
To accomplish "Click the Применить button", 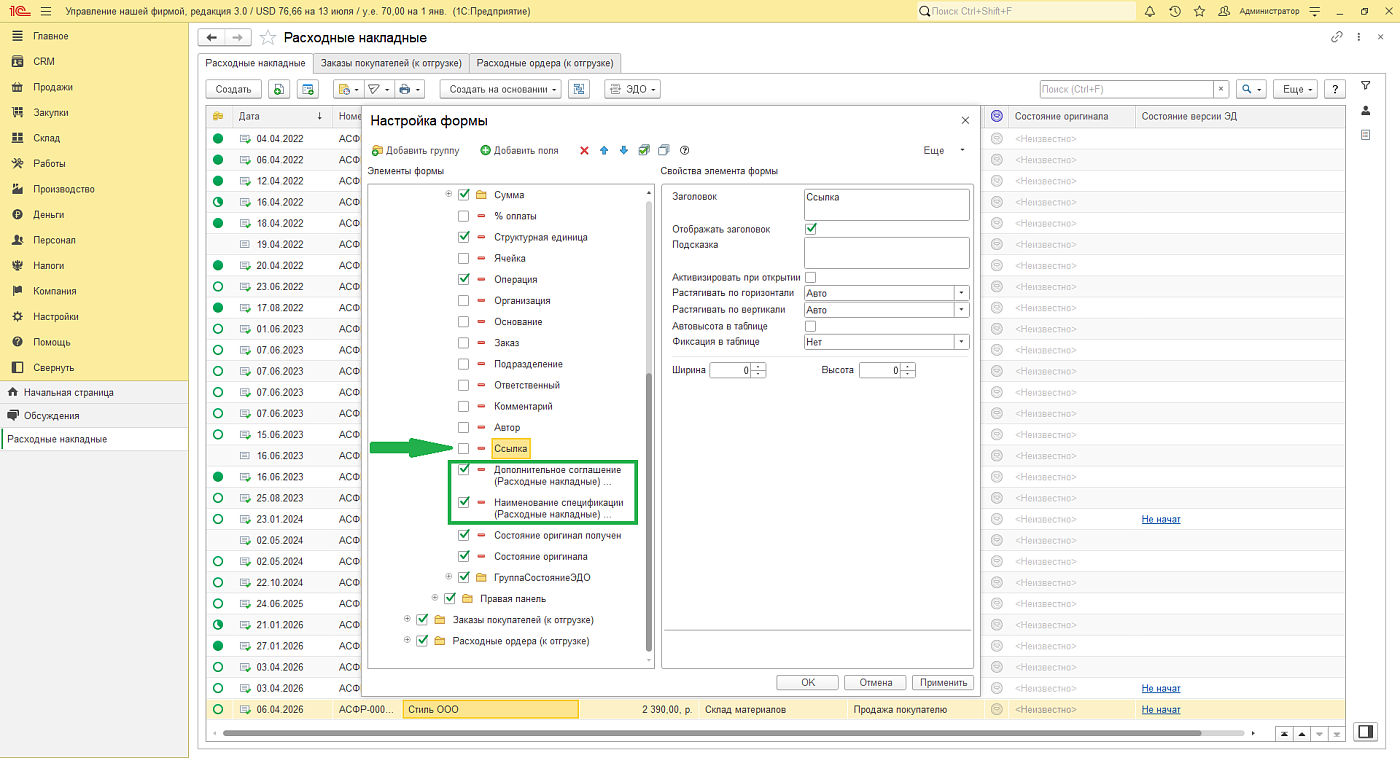I will (942, 682).
